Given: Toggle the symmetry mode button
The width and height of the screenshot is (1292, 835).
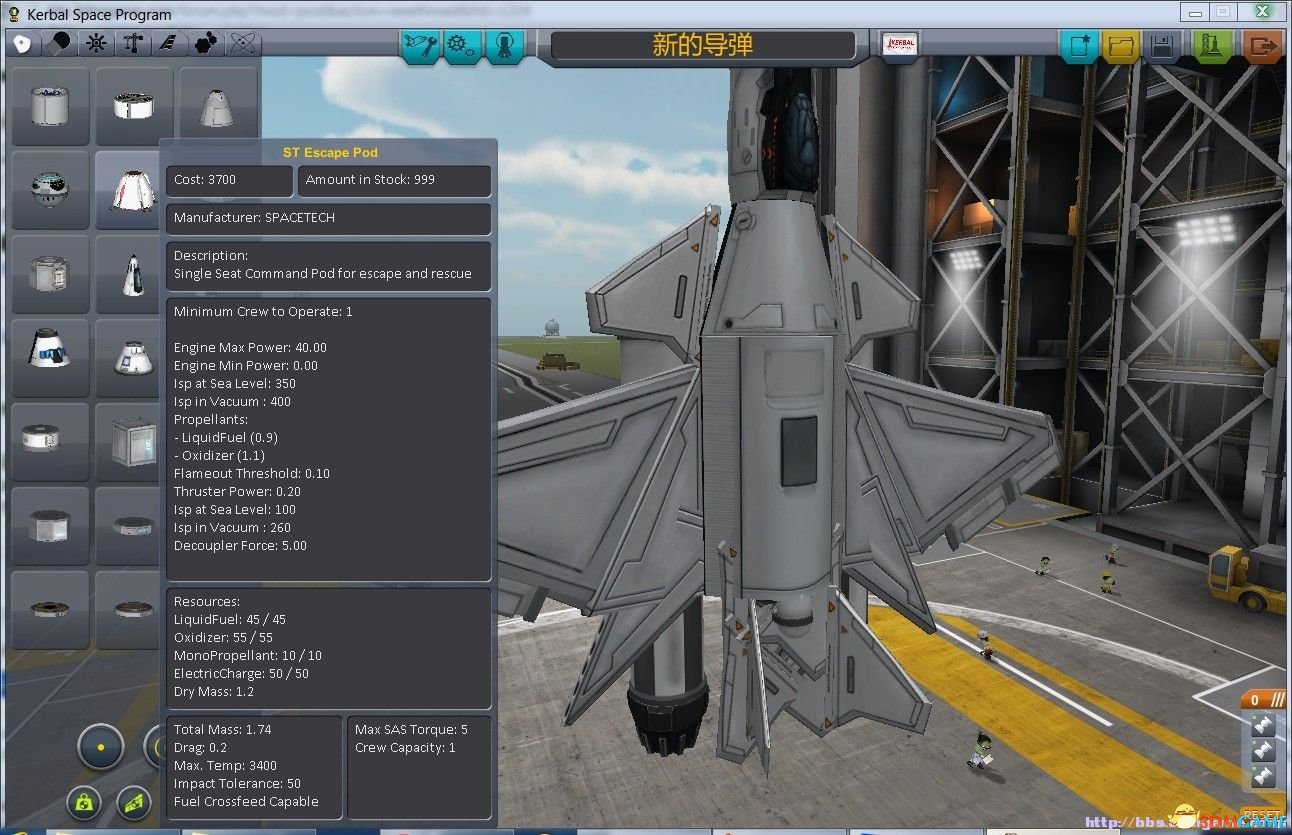Looking at the screenshot, I should [101, 746].
